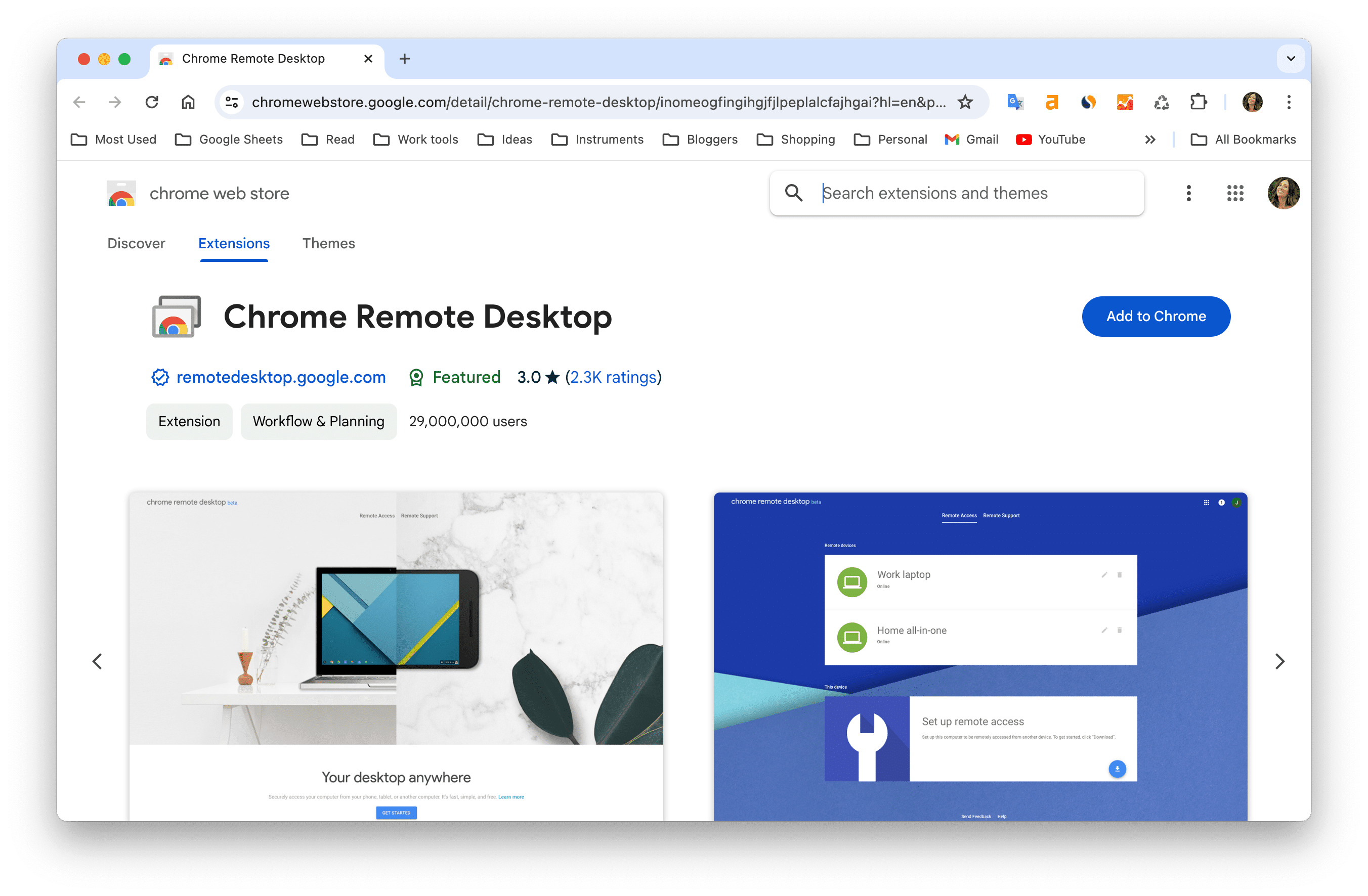The width and height of the screenshot is (1368, 896).
Task: Click the verified publisher badge icon
Action: [x=160, y=377]
